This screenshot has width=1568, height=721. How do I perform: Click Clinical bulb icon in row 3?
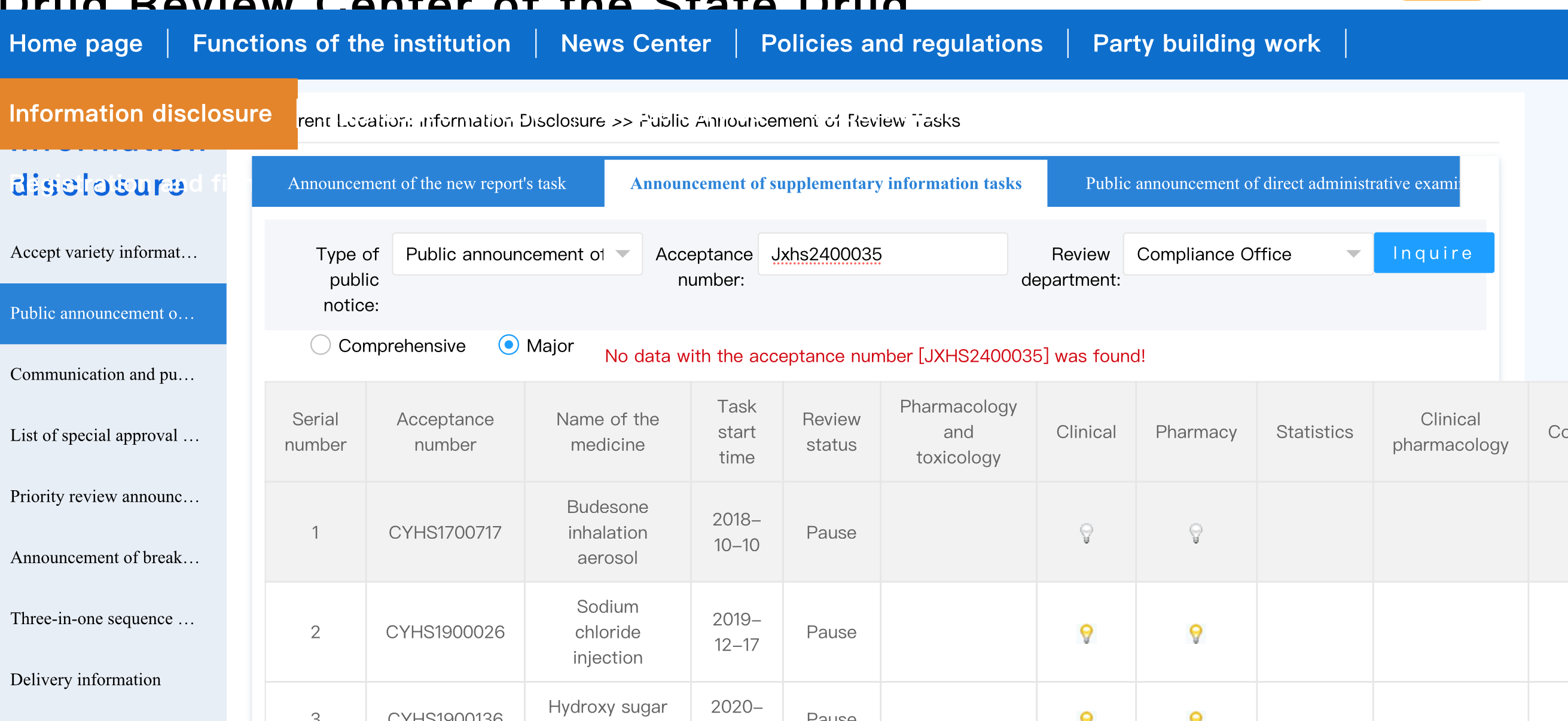pyautogui.click(x=1086, y=716)
